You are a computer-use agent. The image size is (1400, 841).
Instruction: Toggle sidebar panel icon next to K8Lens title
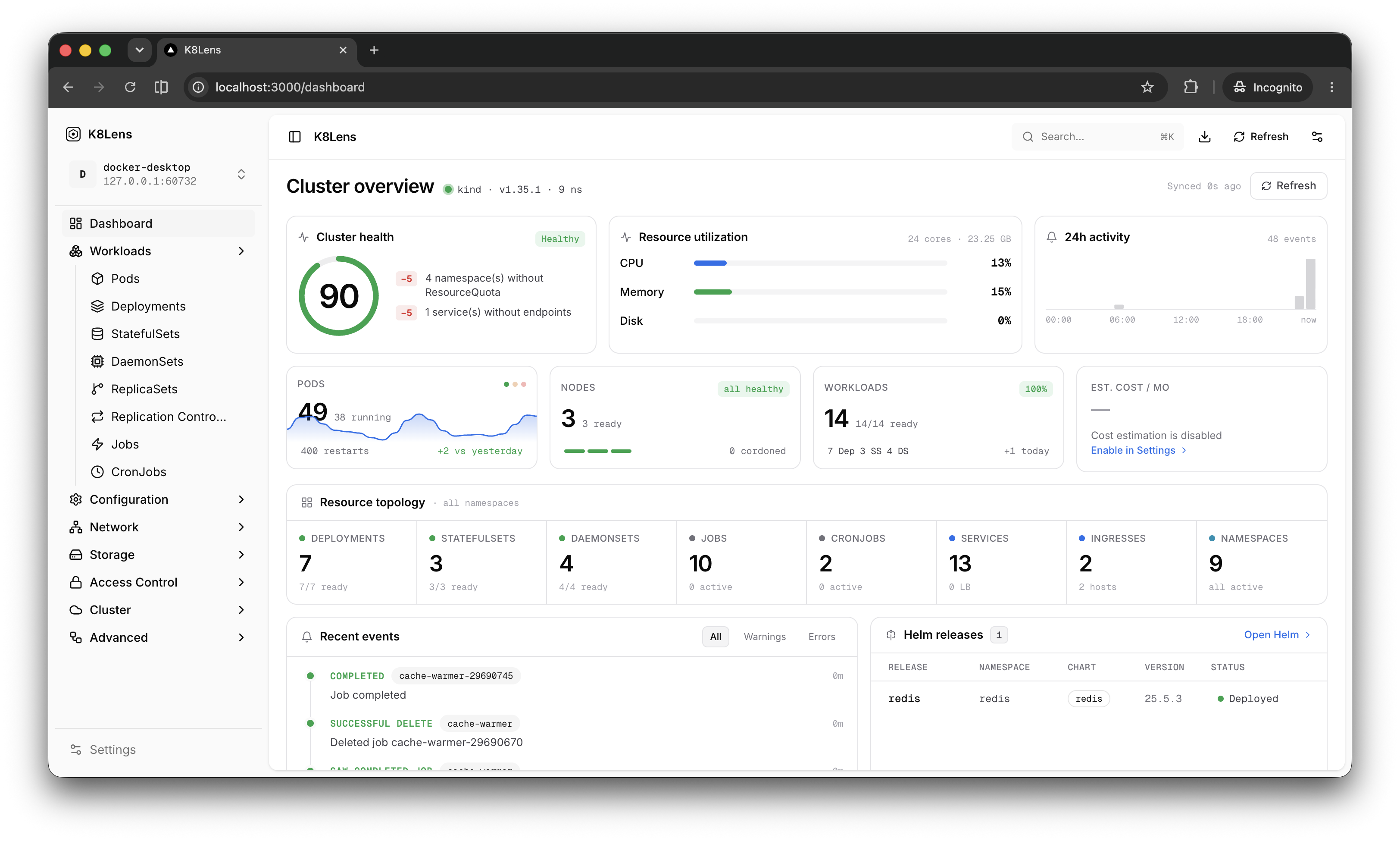click(294, 137)
